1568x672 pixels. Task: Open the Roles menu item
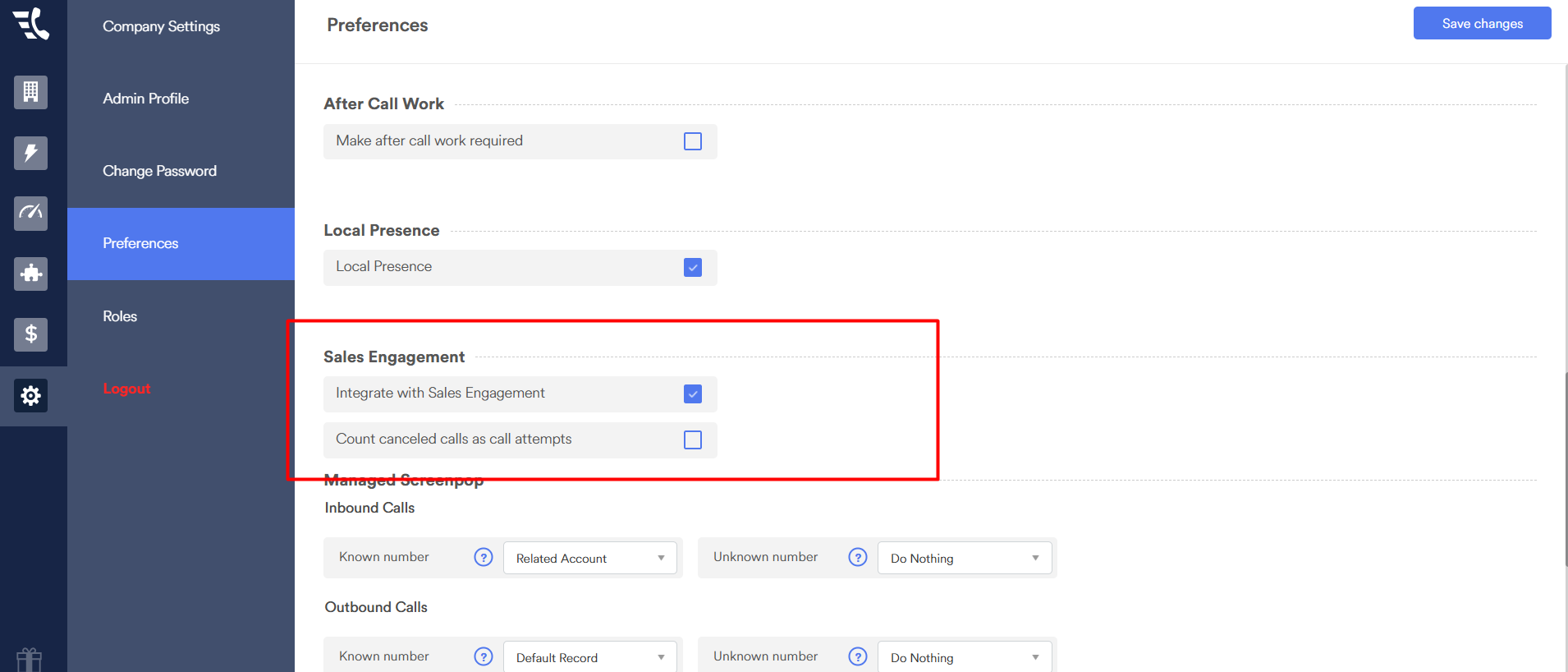pos(120,316)
